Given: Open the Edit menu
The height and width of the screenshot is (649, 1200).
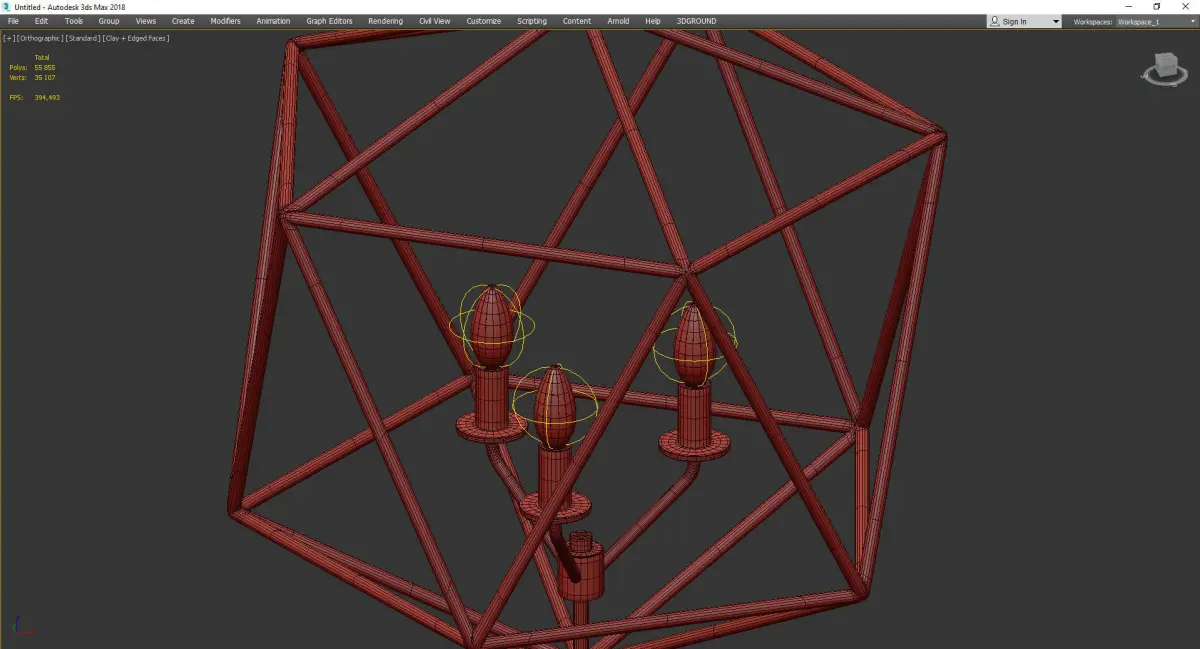Looking at the screenshot, I should coord(41,21).
